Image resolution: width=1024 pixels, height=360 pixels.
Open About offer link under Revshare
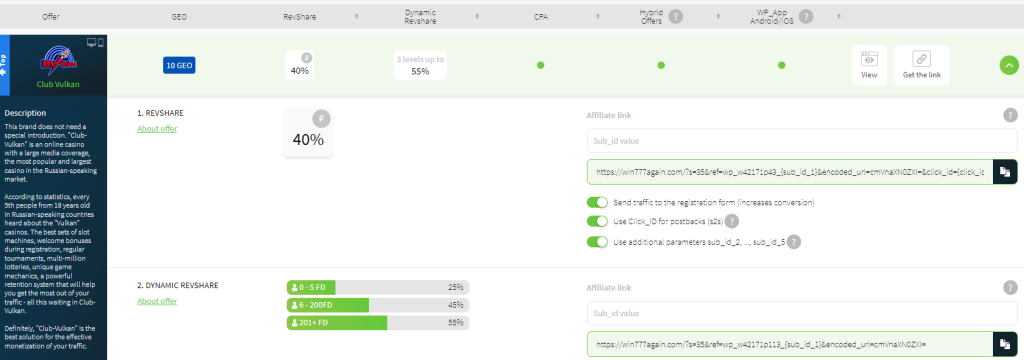click(157, 129)
